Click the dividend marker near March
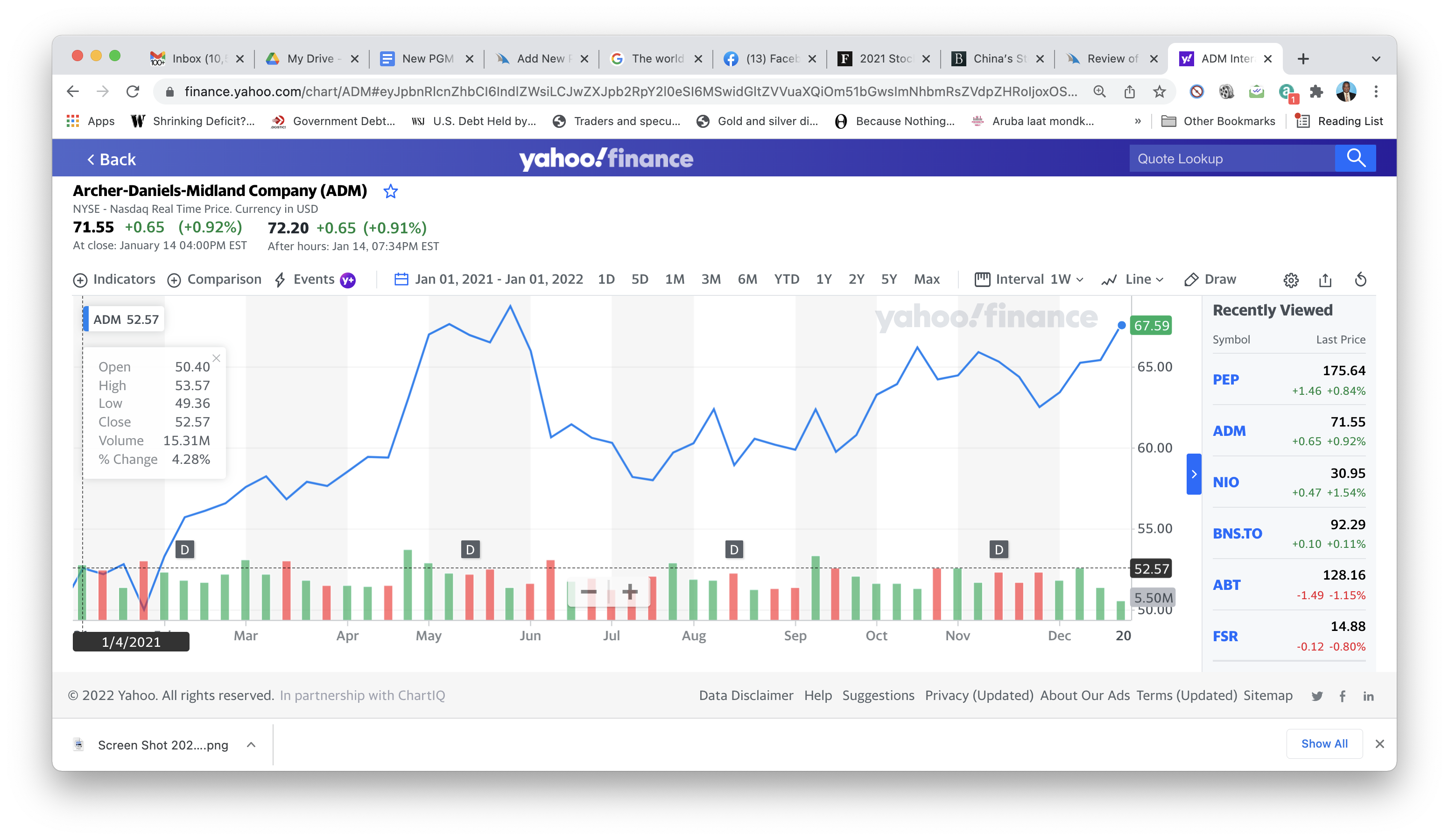This screenshot has height=840, width=1449. click(184, 550)
